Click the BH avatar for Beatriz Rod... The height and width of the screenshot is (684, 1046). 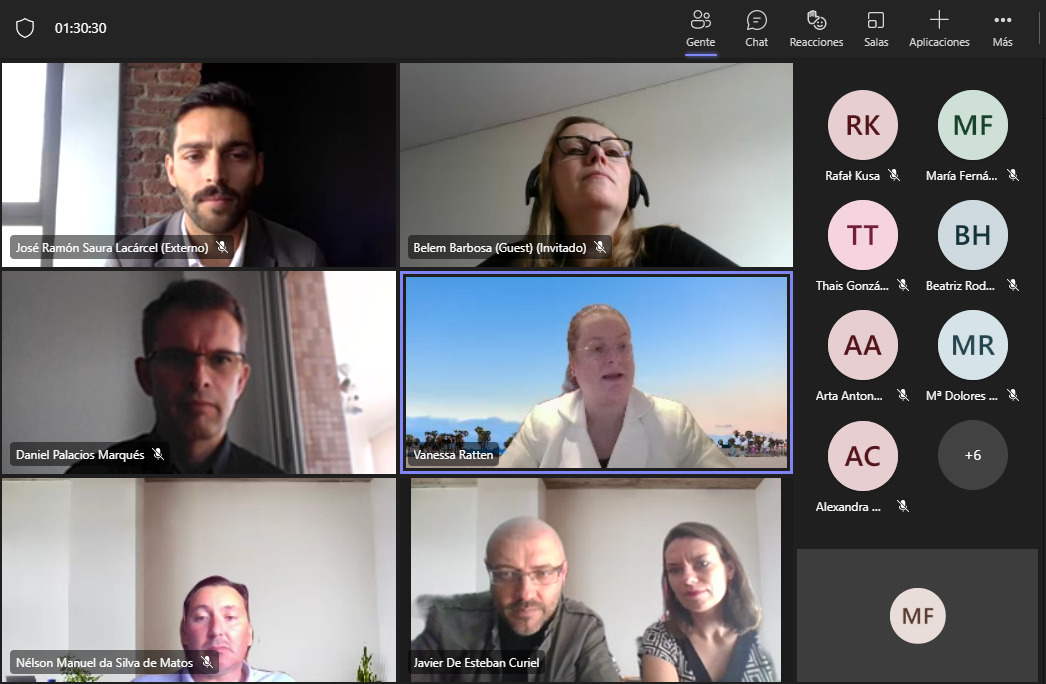click(x=973, y=235)
